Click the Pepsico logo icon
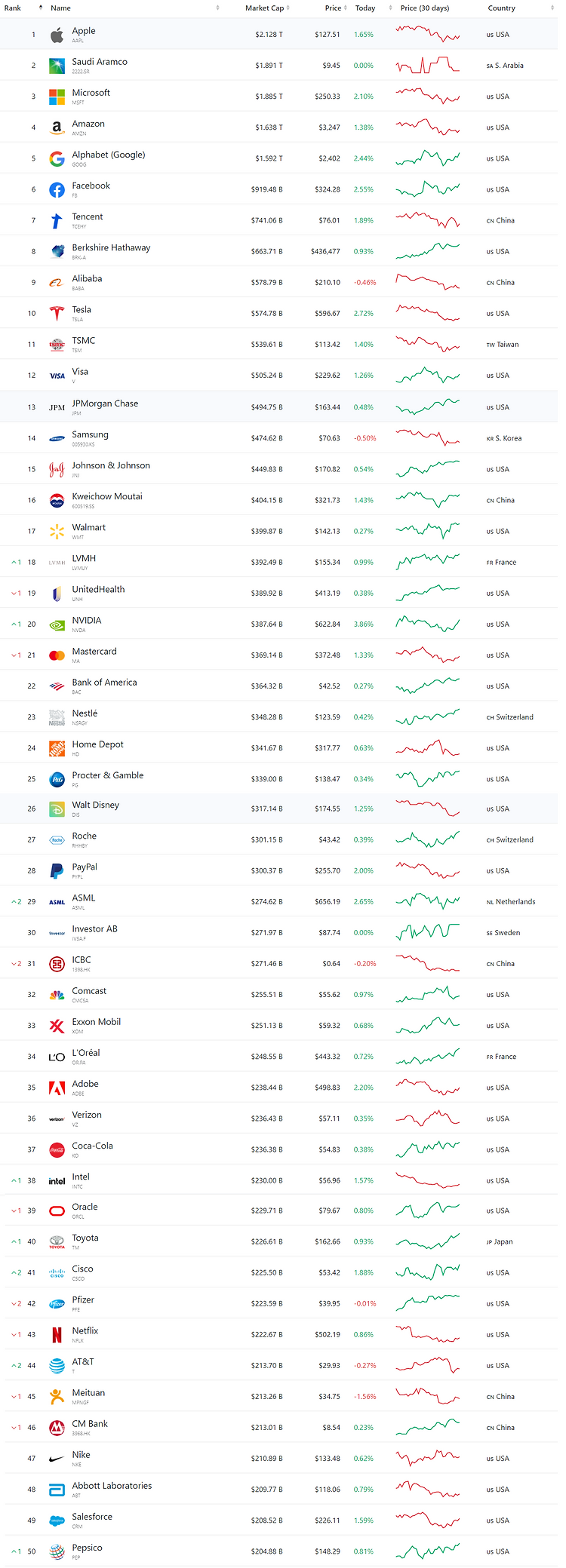Viewport: 566px width, 1568px height. pyautogui.click(x=57, y=1551)
